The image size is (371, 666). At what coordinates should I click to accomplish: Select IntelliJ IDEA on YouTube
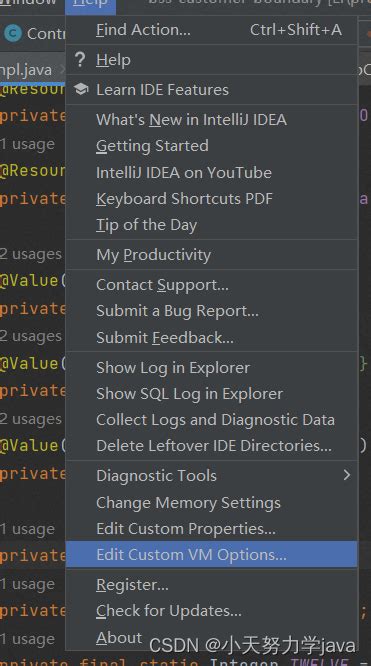coord(212,172)
